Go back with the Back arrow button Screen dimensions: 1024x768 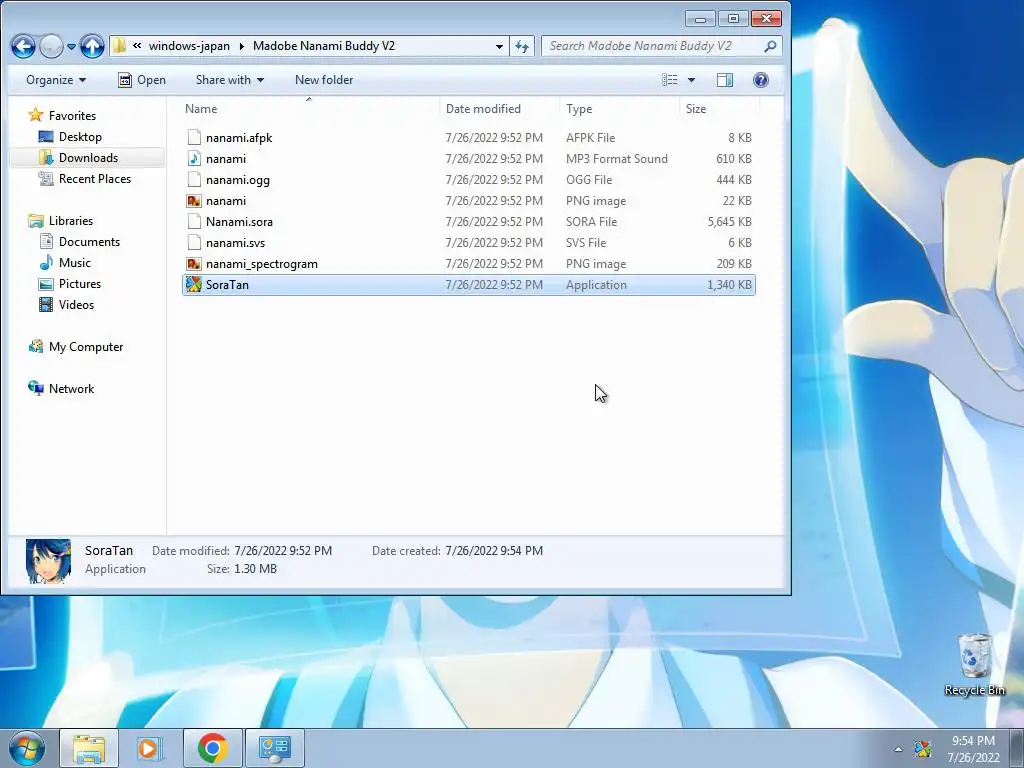23,46
